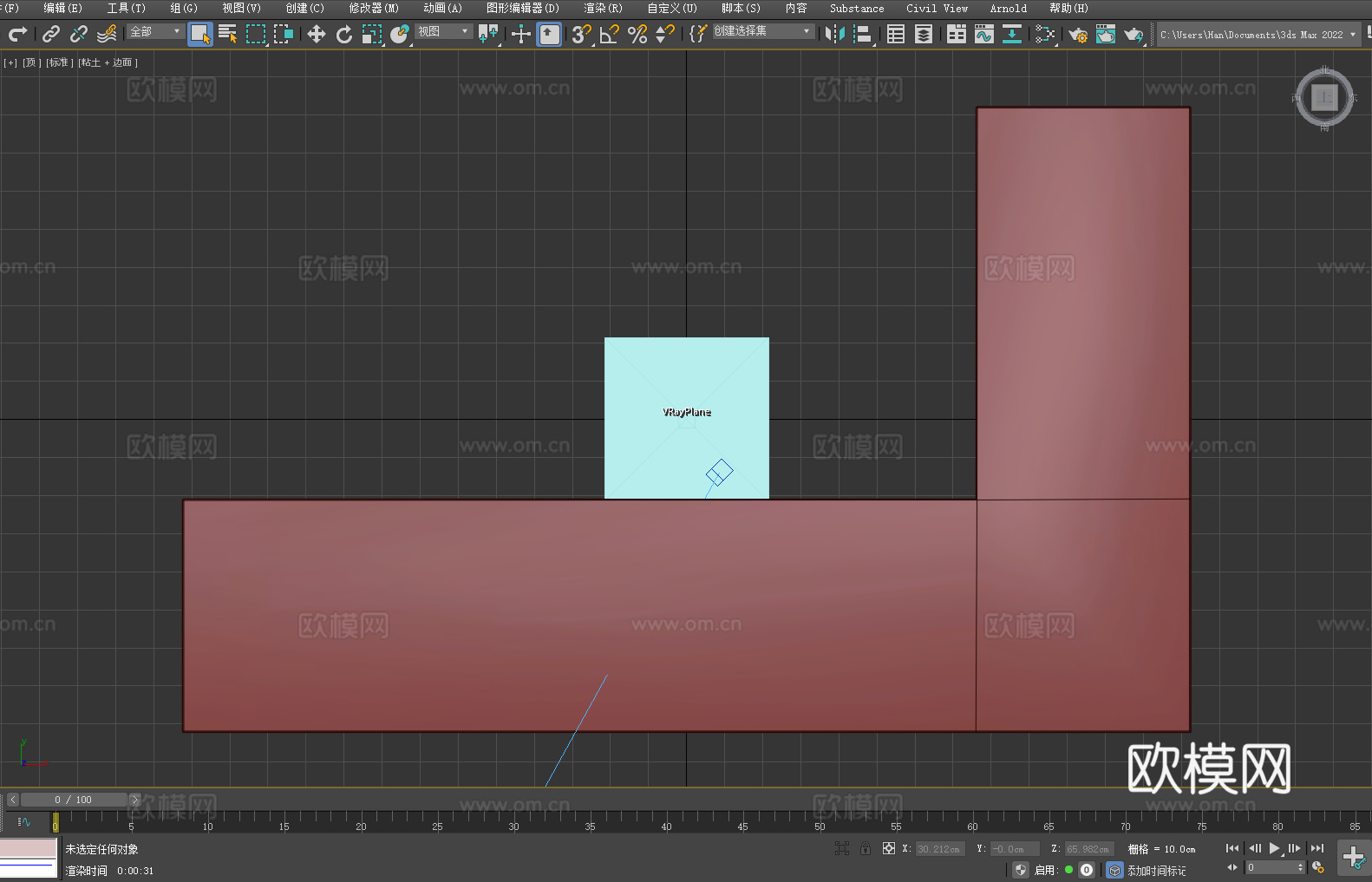Click the time slider 0 / 100 handle
Screen dimensions: 1372x882
coord(75,800)
